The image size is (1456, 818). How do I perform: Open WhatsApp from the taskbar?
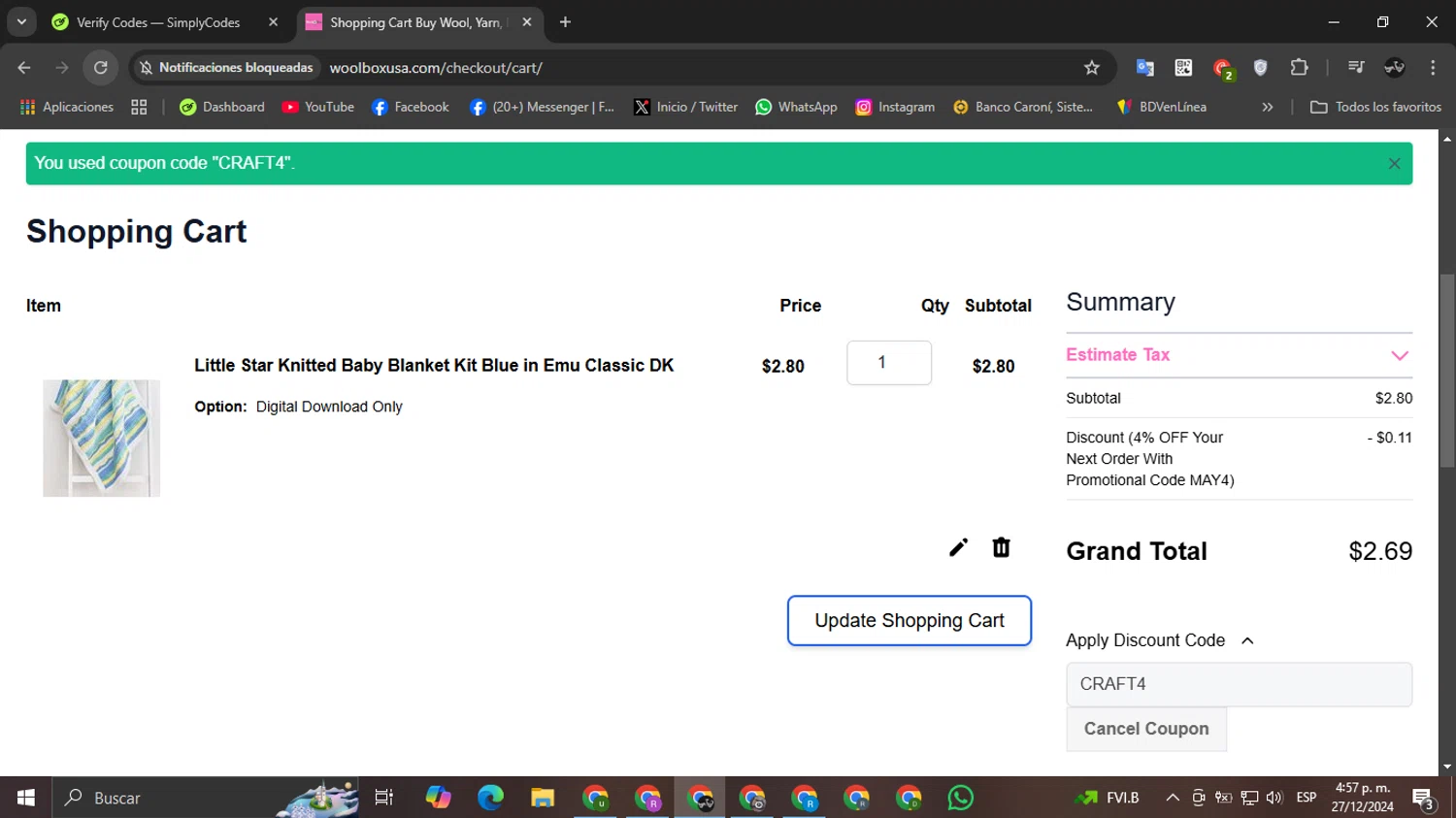pyautogui.click(x=961, y=798)
